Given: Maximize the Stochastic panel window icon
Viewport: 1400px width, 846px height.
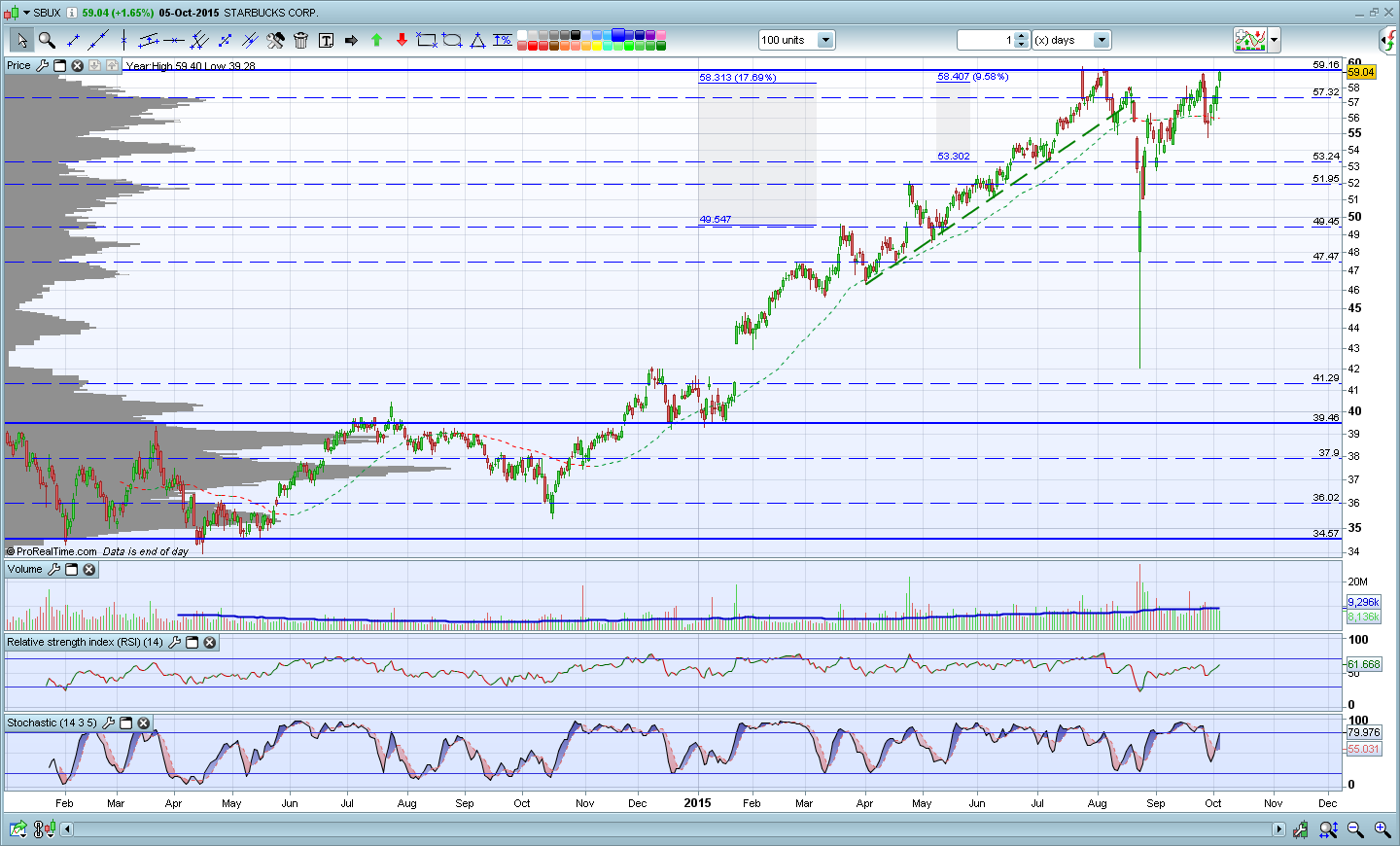Looking at the screenshot, I should tap(125, 723).
